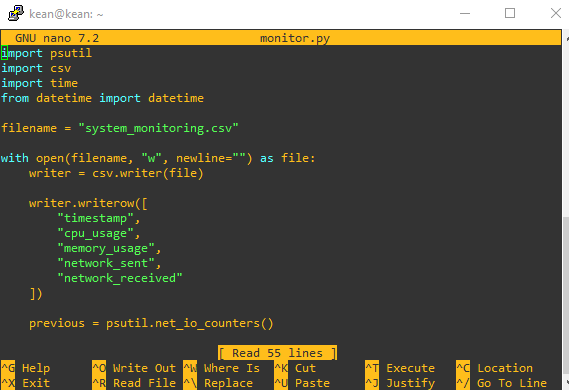Screen dimensions: 569x390
Task: Click the 'writer = csv.writer(file)' line
Action: pos(116,173)
